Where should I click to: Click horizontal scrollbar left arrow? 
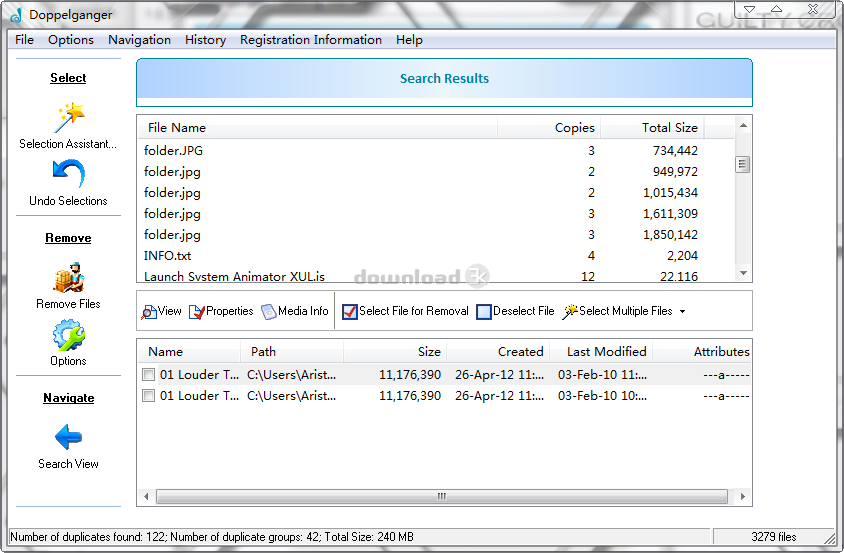coord(146,496)
